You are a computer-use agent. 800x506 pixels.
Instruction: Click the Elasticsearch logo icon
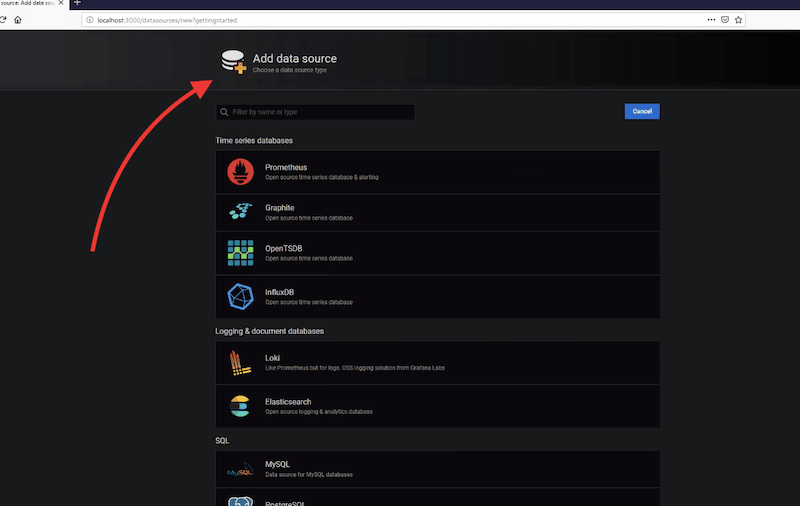pyautogui.click(x=240, y=406)
